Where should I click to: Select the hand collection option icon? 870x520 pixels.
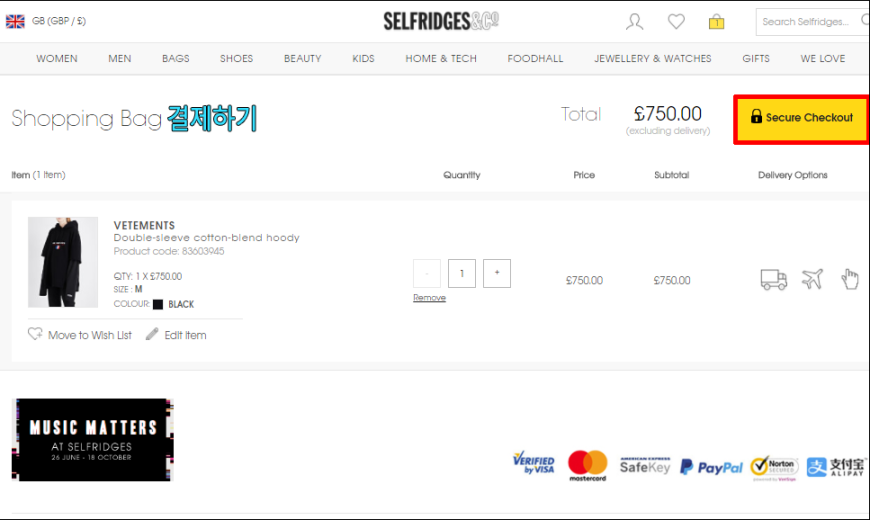coord(849,279)
